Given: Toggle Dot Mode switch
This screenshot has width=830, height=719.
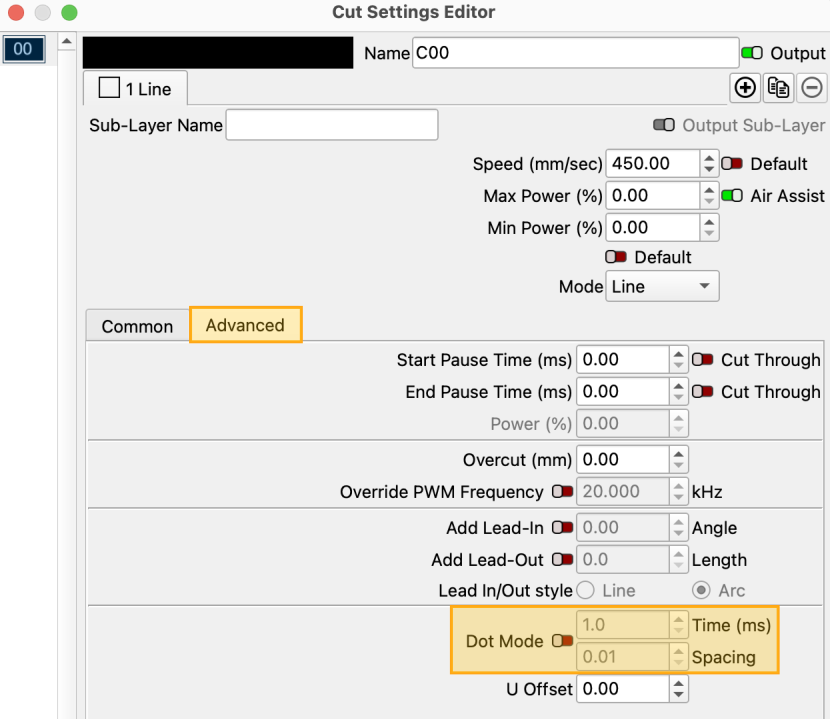Looking at the screenshot, I should coord(562,641).
